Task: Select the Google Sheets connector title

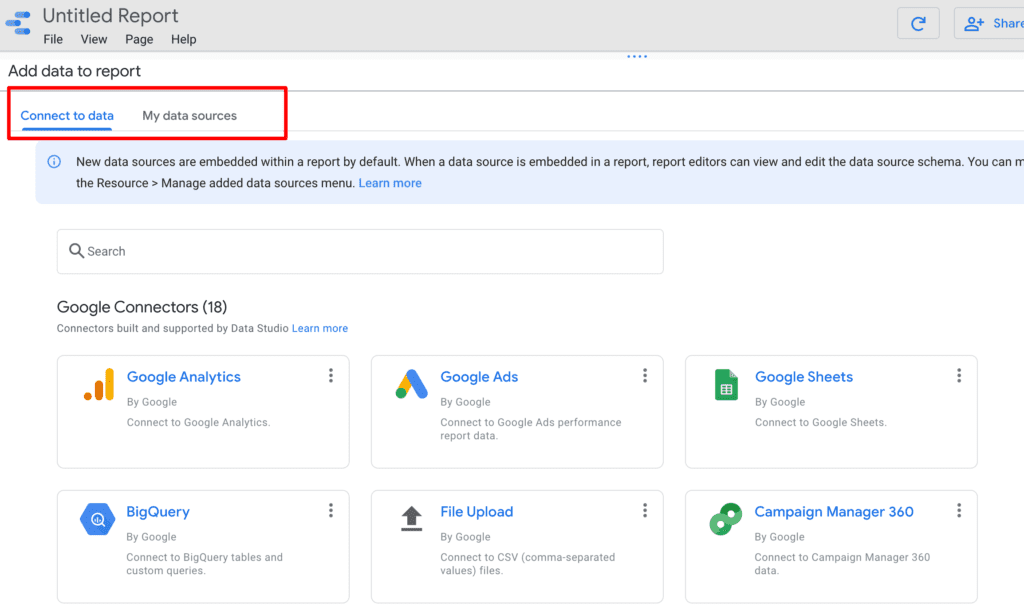Action: (x=804, y=377)
